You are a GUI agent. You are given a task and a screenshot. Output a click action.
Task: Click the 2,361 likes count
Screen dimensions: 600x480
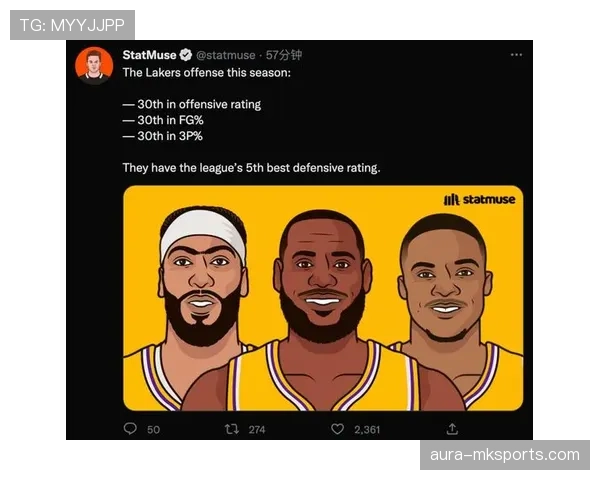[x=367, y=429]
